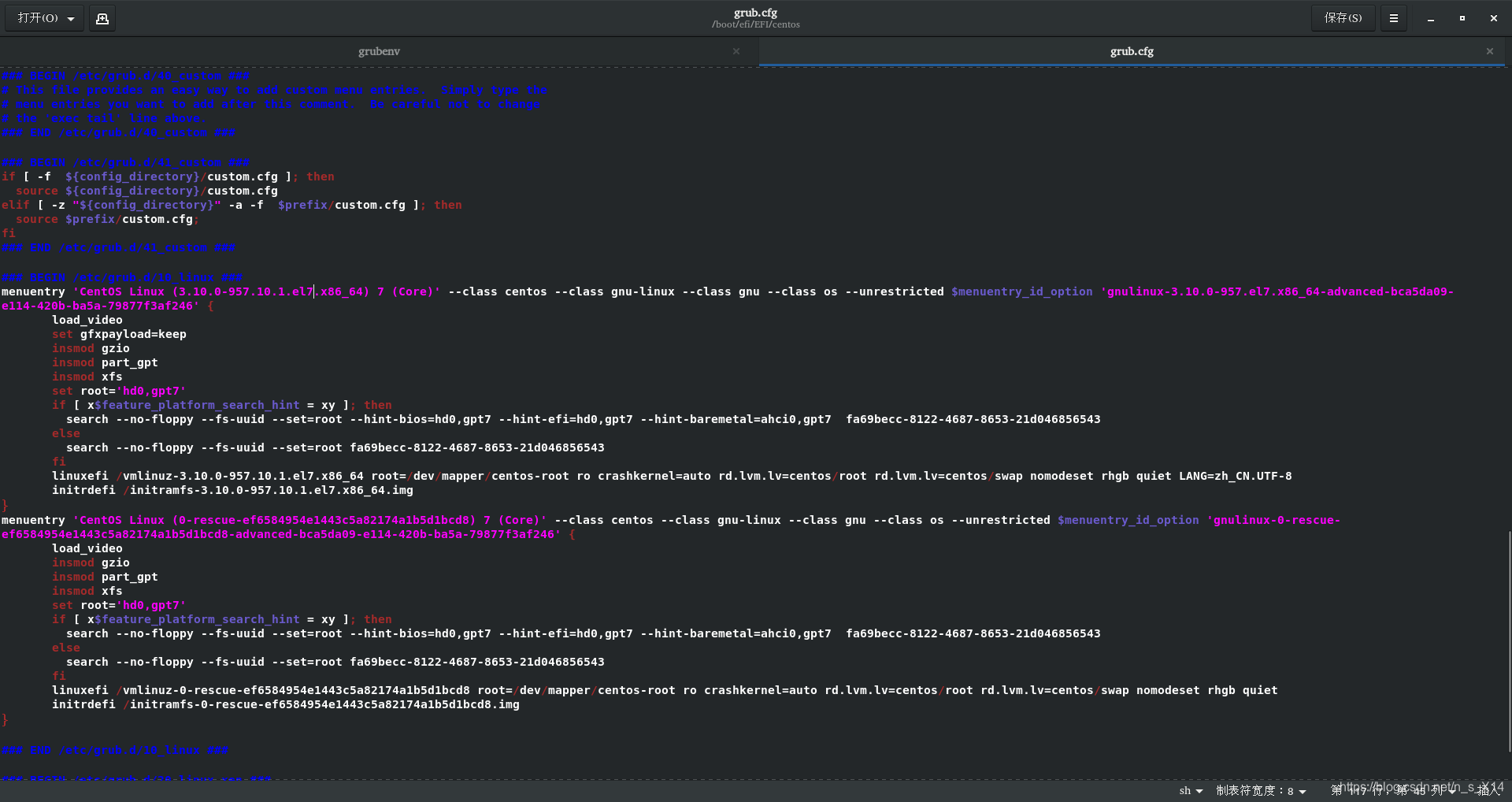Click the 'set gfxpayload=keep' line
1512x802 pixels.
tap(120, 335)
